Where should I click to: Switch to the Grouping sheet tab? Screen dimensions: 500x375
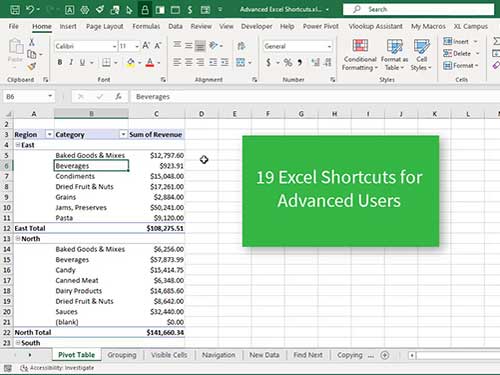pos(122,355)
